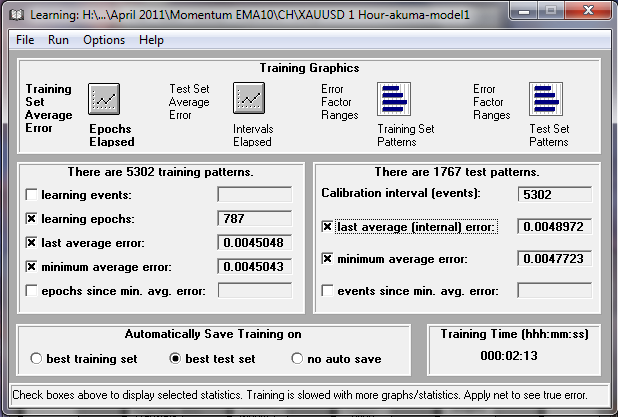Open the File menu
The height and width of the screenshot is (417, 618).
(x=25, y=40)
